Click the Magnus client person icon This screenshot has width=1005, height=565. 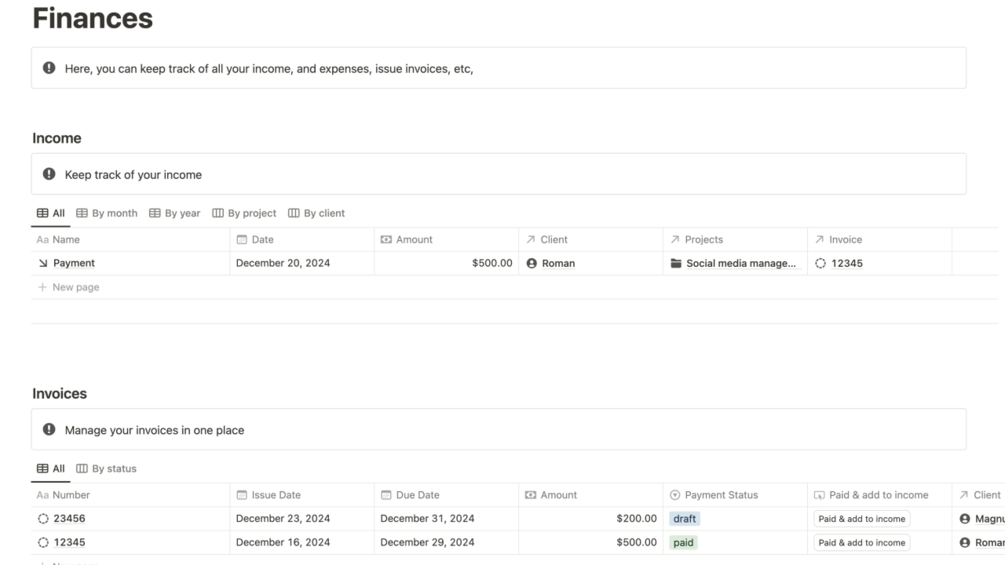965,519
